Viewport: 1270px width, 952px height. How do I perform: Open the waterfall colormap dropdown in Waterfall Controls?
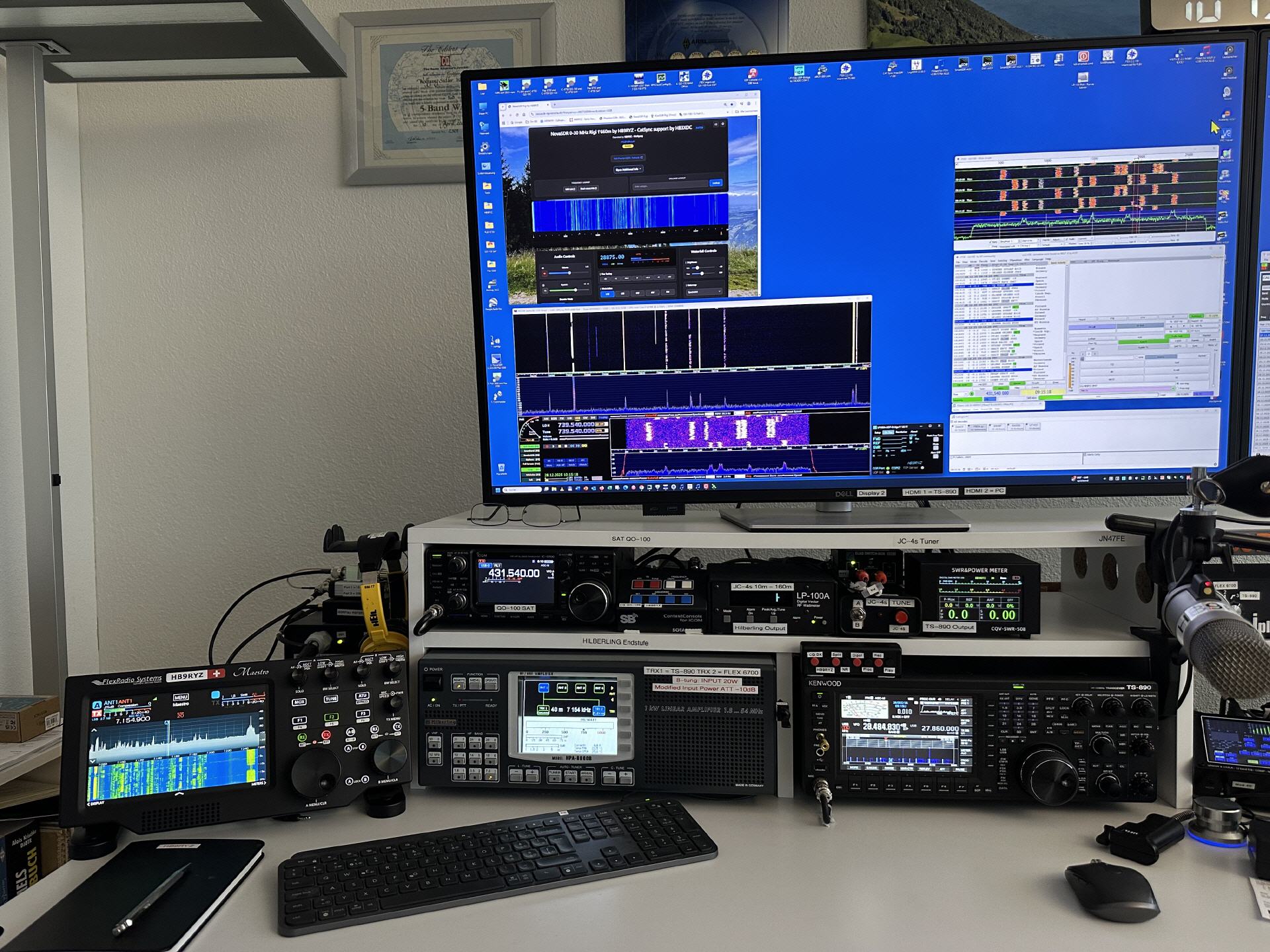(704, 292)
